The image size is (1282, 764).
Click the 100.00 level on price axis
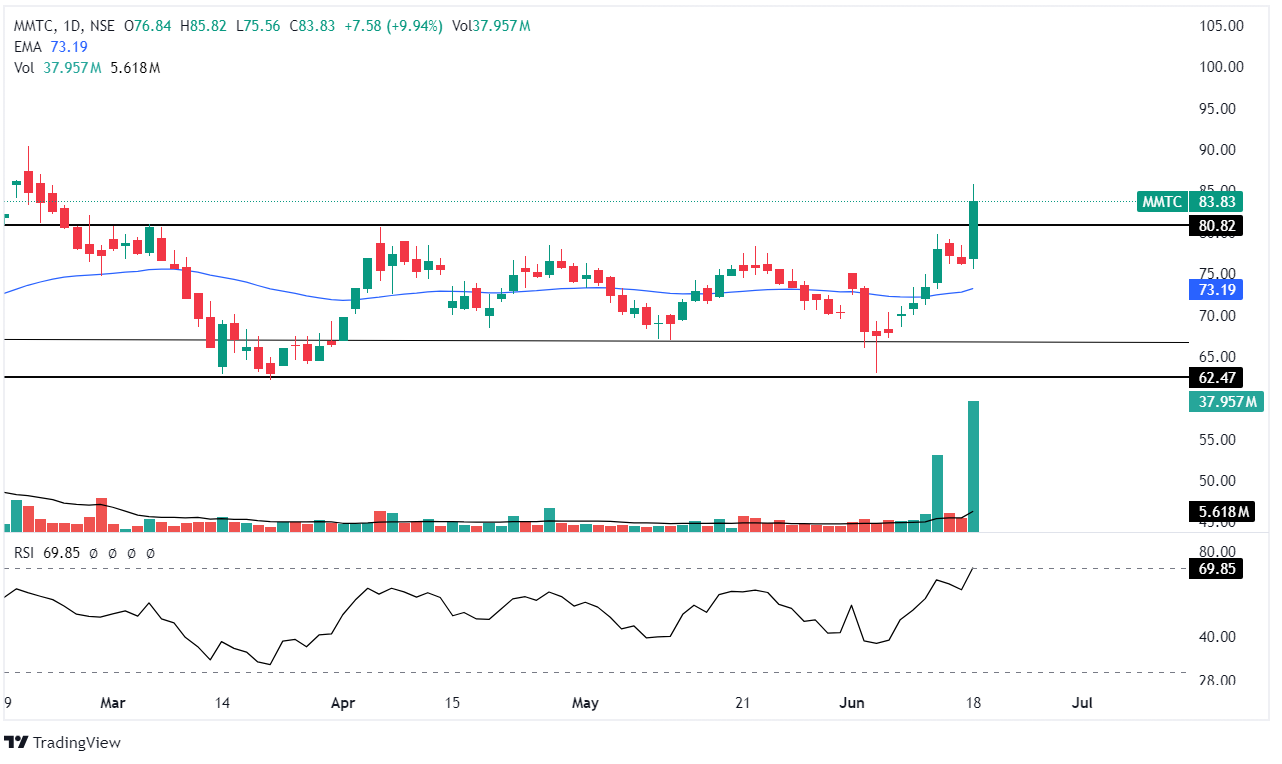1220,67
